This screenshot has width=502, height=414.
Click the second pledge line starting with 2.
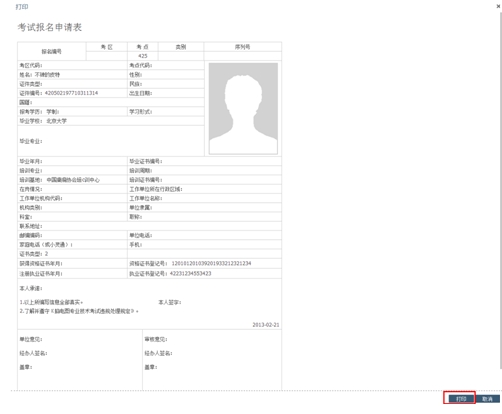coord(79,311)
